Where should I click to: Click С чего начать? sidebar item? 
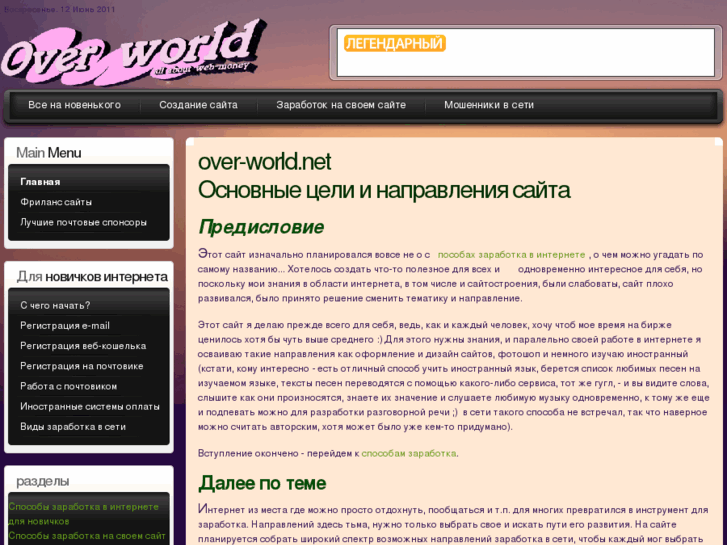(55, 306)
